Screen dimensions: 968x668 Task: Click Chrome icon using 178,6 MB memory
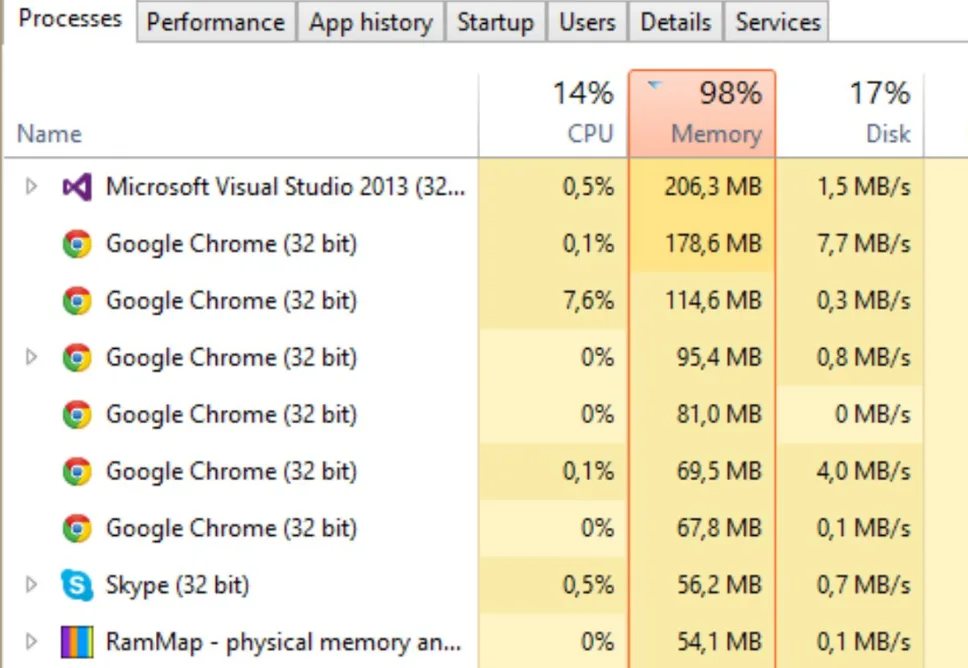pyautogui.click(x=77, y=244)
